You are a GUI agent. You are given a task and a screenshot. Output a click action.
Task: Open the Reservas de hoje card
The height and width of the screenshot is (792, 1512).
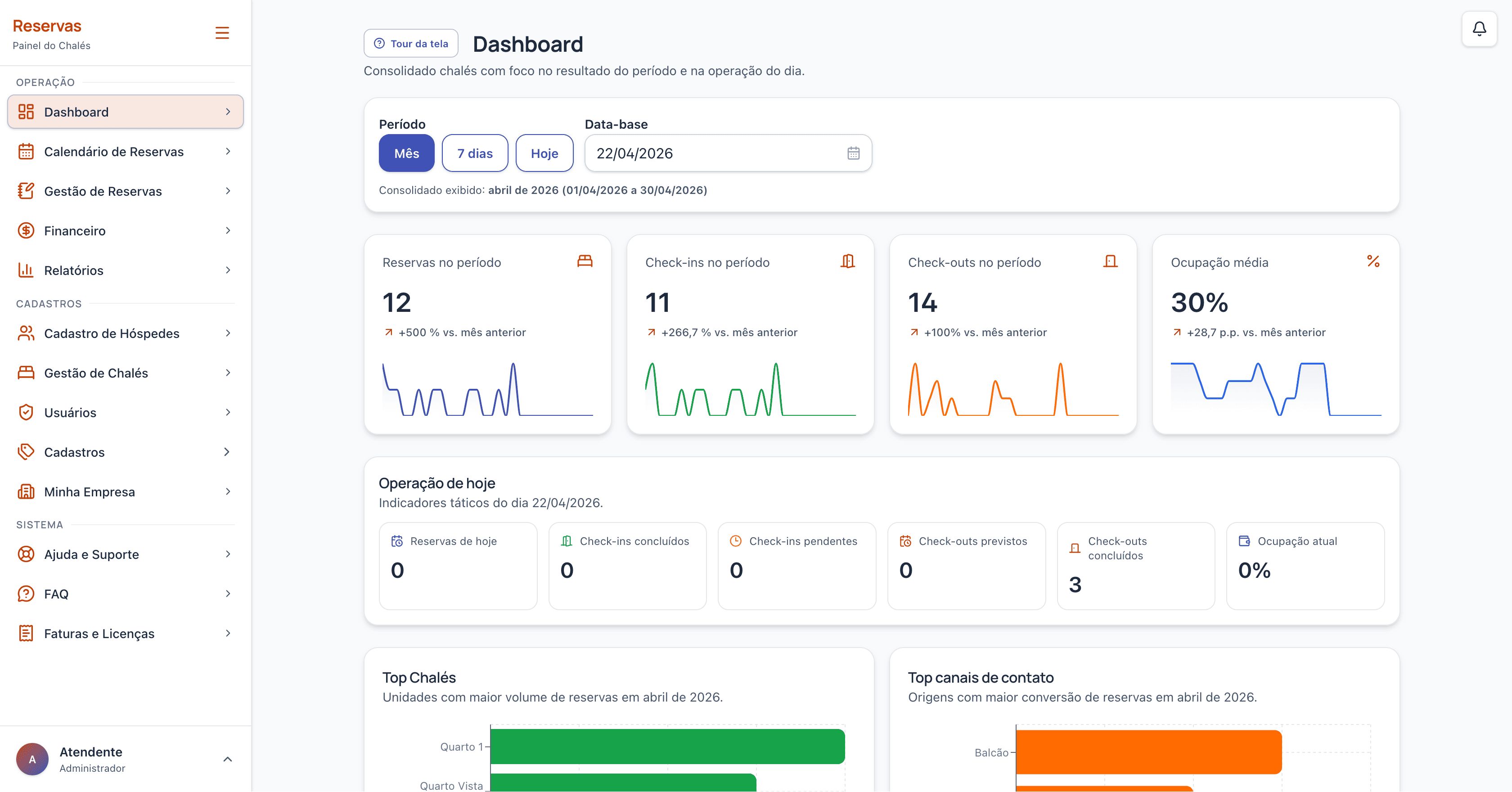(x=458, y=566)
